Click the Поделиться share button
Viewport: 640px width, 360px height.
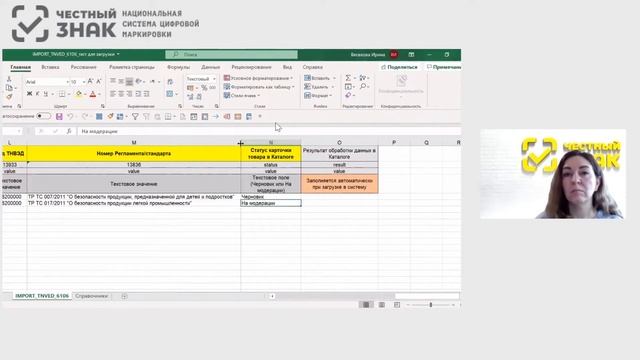pos(399,67)
